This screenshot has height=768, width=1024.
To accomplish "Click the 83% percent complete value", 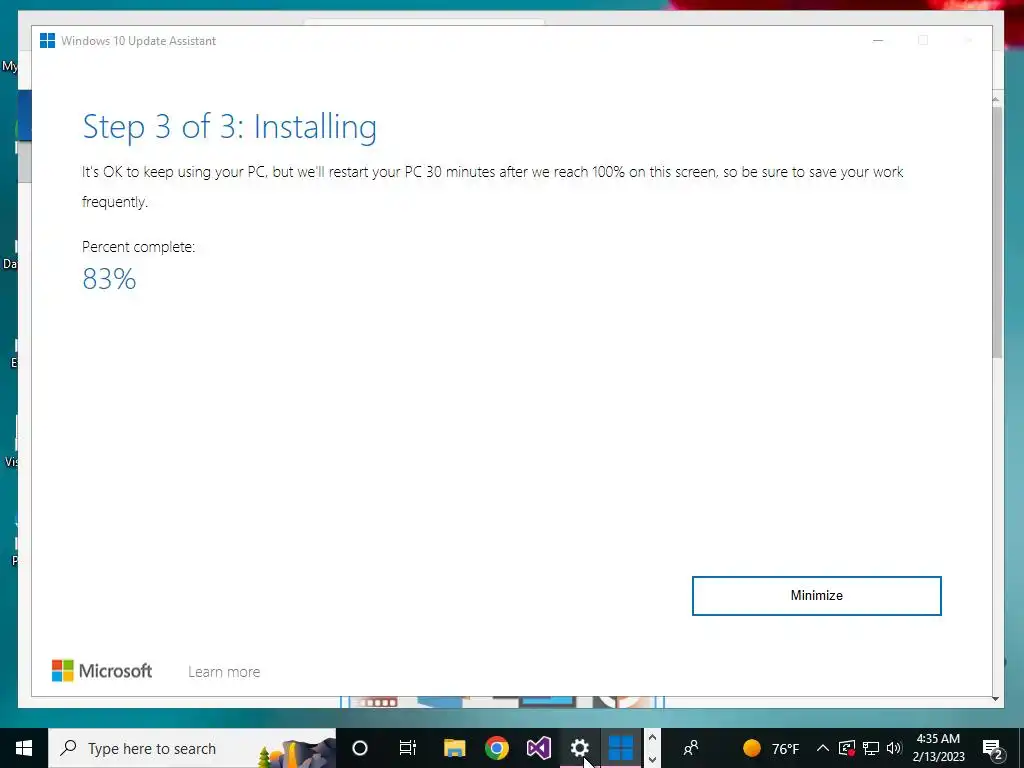I will pyautogui.click(x=109, y=280).
